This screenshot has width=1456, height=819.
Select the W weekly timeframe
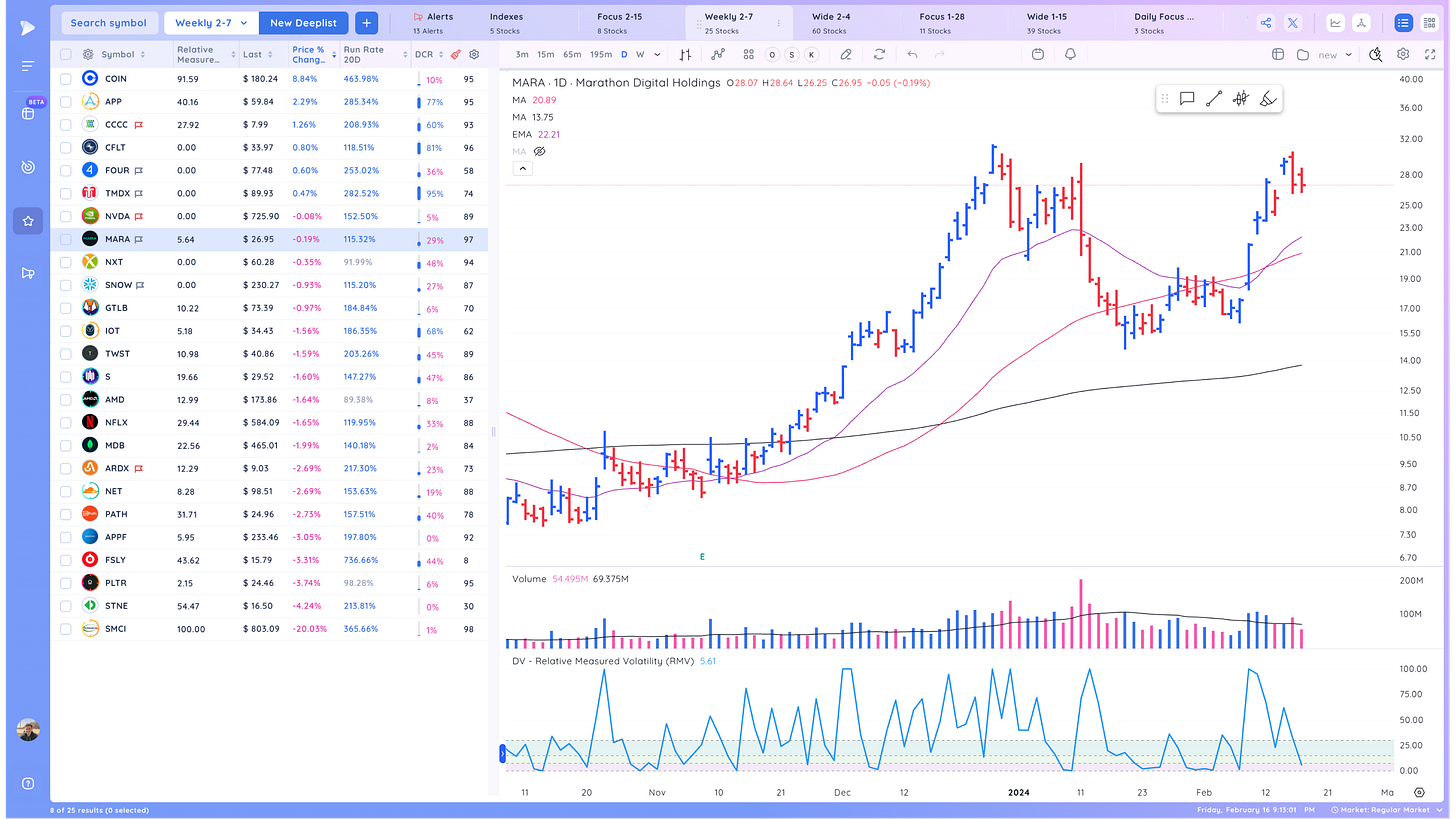pos(641,55)
